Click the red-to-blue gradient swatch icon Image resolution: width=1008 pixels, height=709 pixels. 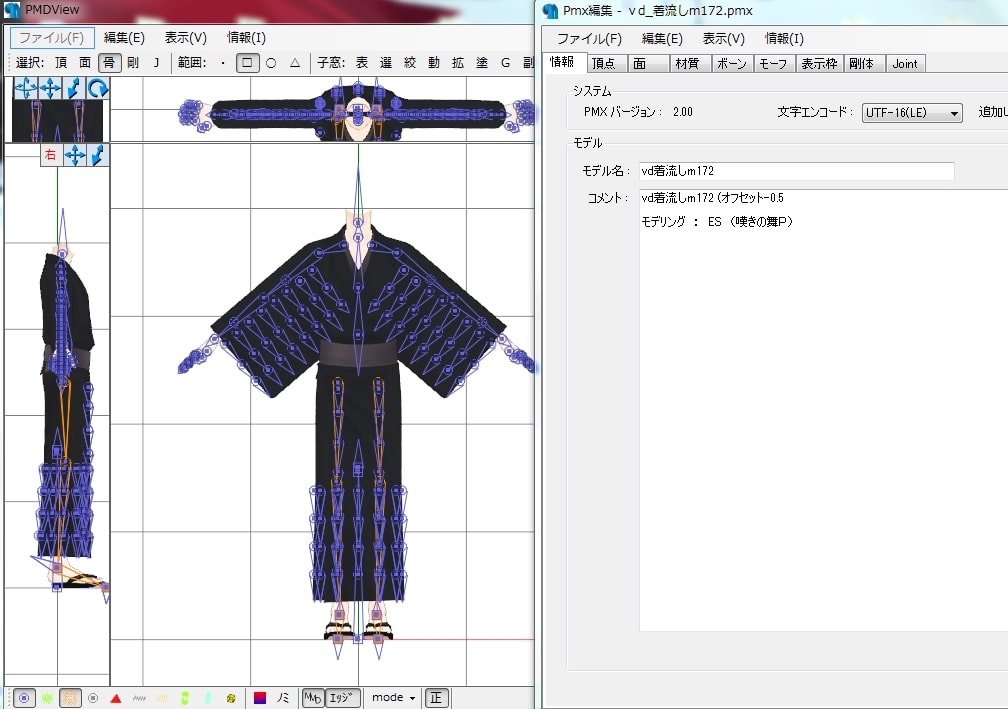click(260, 697)
